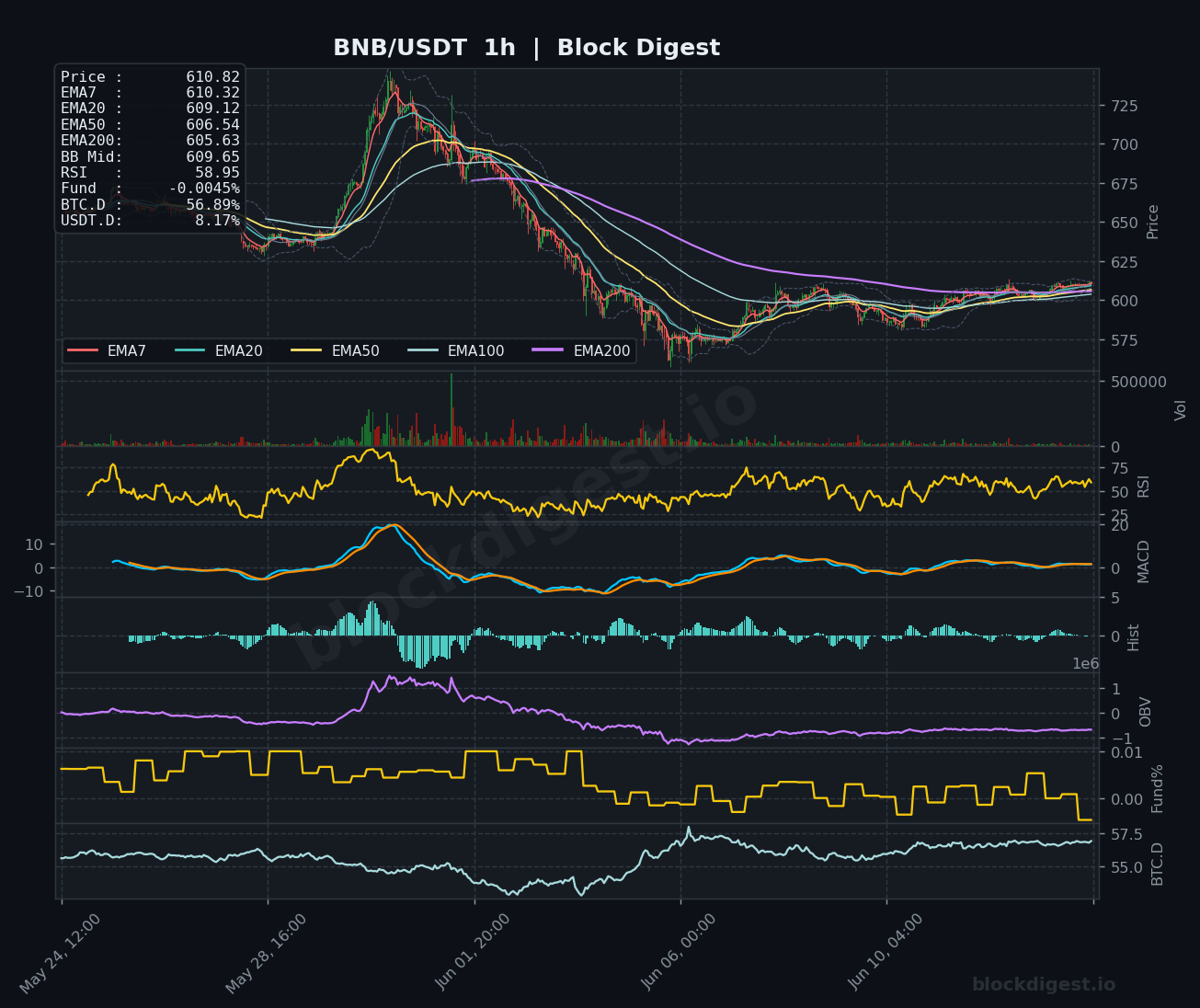This screenshot has height=1008, width=1200.
Task: Click the 650 price axis tick
Action: point(1123,223)
